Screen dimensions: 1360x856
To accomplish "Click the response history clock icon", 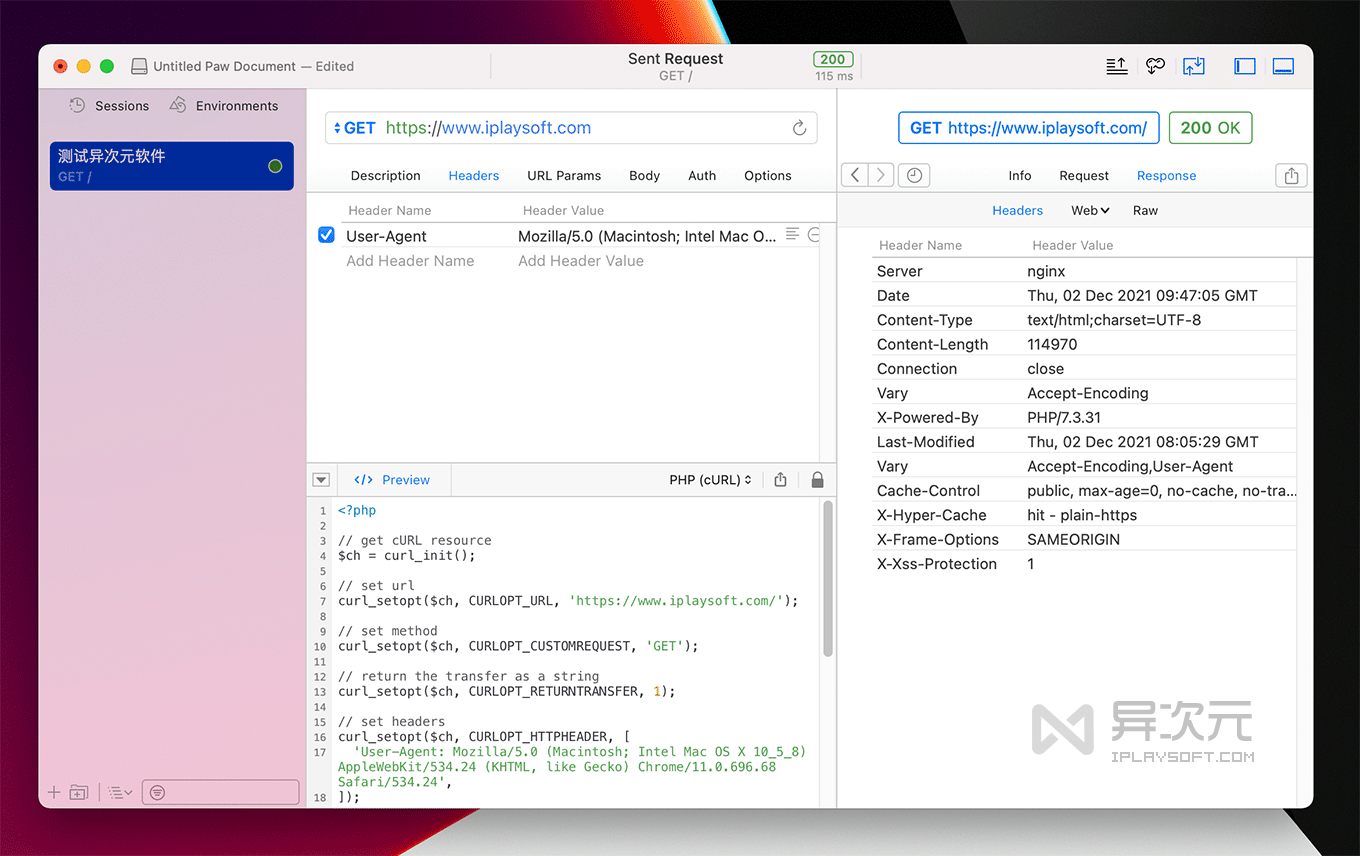I will [x=914, y=175].
